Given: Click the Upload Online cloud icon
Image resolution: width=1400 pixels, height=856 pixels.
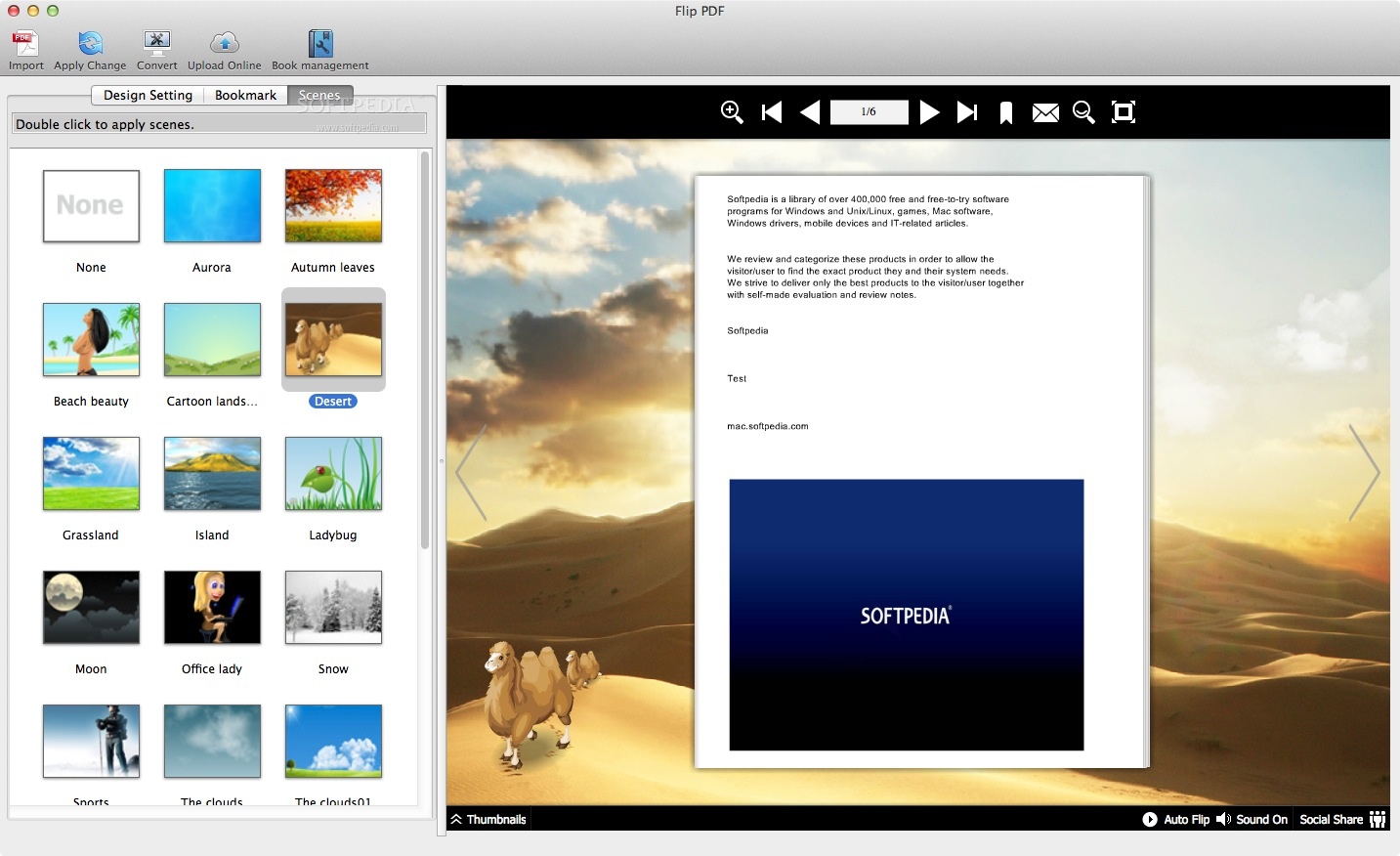Looking at the screenshot, I should click(225, 43).
